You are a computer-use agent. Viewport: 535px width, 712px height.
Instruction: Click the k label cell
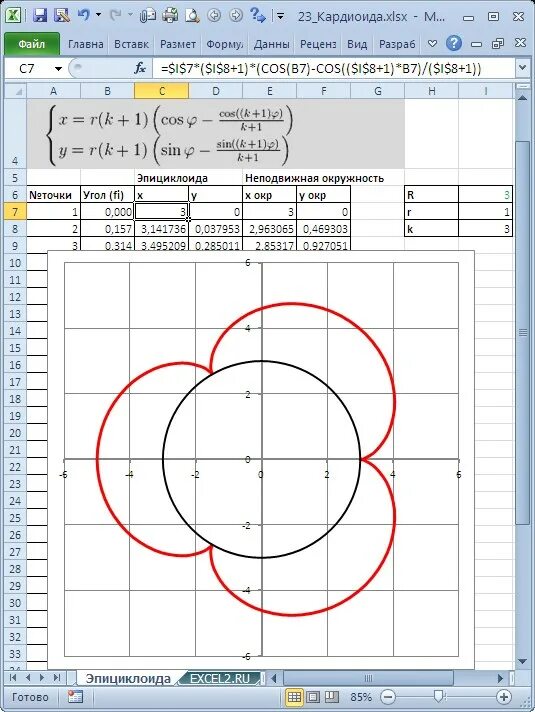[x=431, y=228]
